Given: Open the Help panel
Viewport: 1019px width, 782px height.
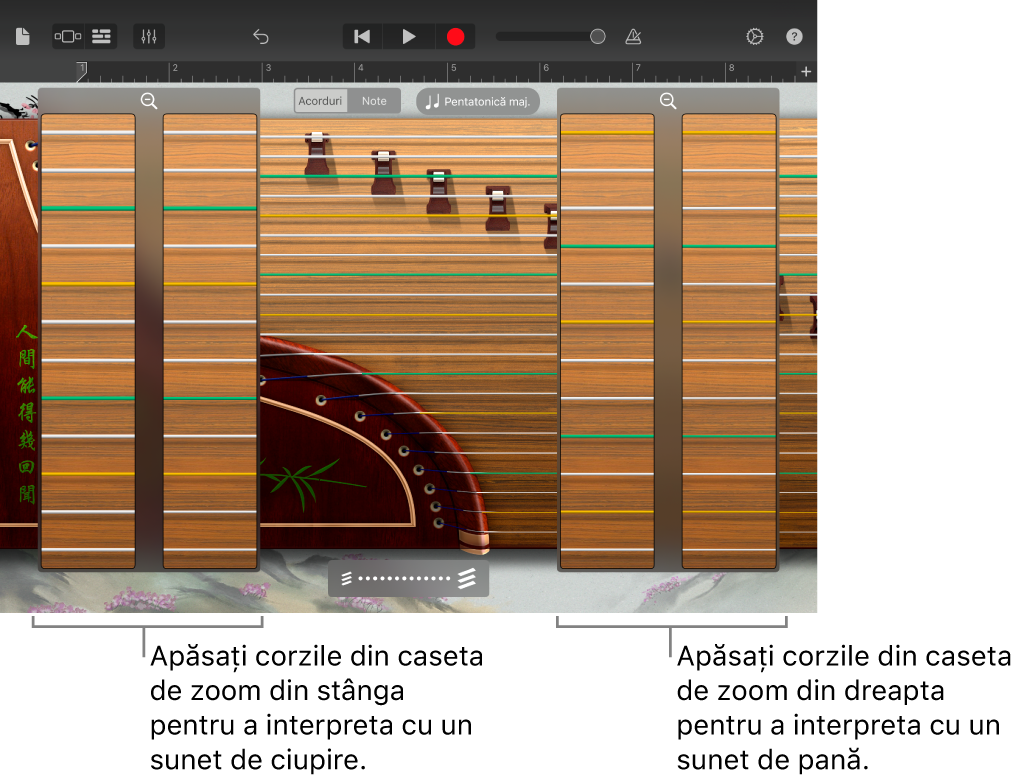Looking at the screenshot, I should tap(794, 36).
